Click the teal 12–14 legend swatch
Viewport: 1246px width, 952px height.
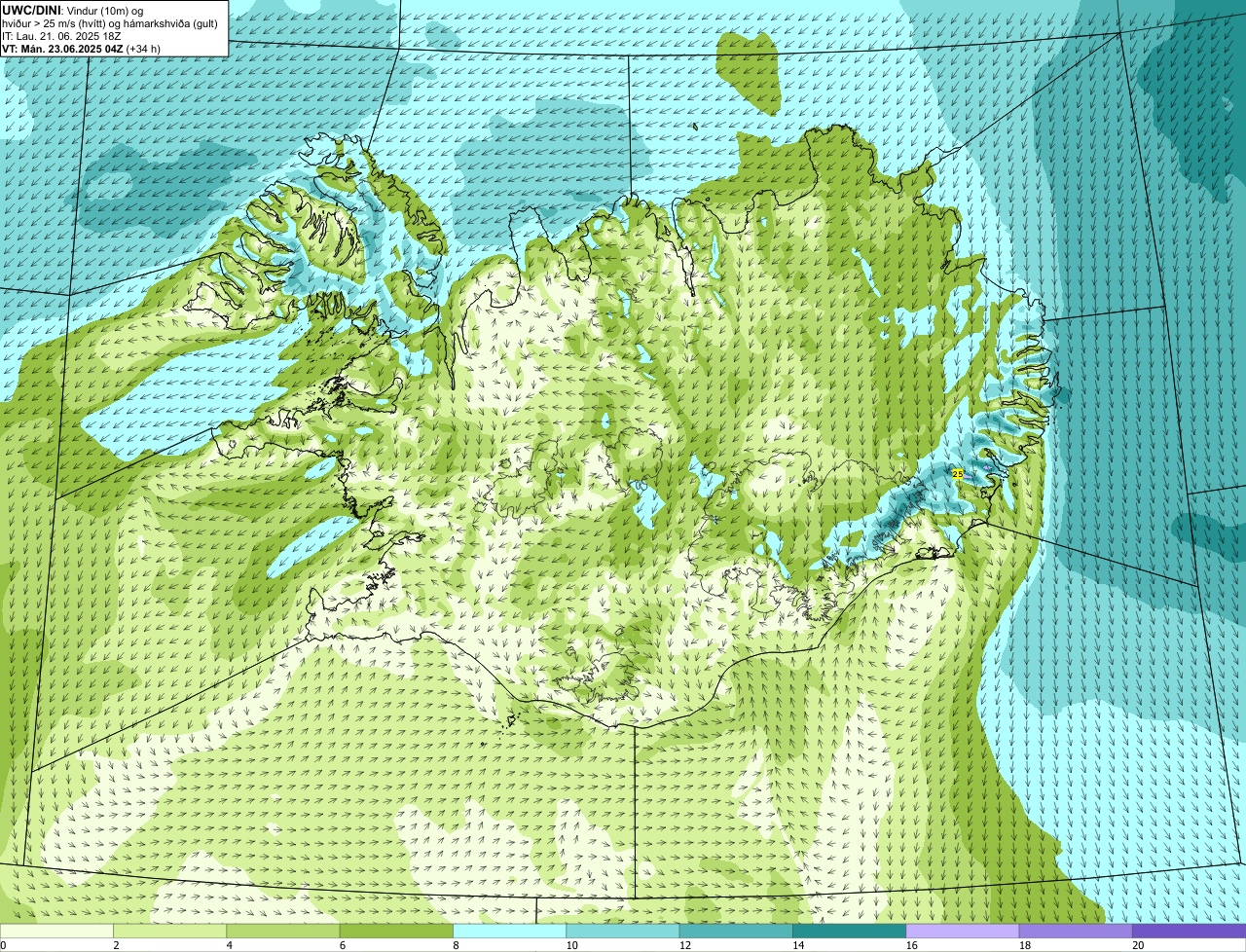pyautogui.click(x=736, y=931)
